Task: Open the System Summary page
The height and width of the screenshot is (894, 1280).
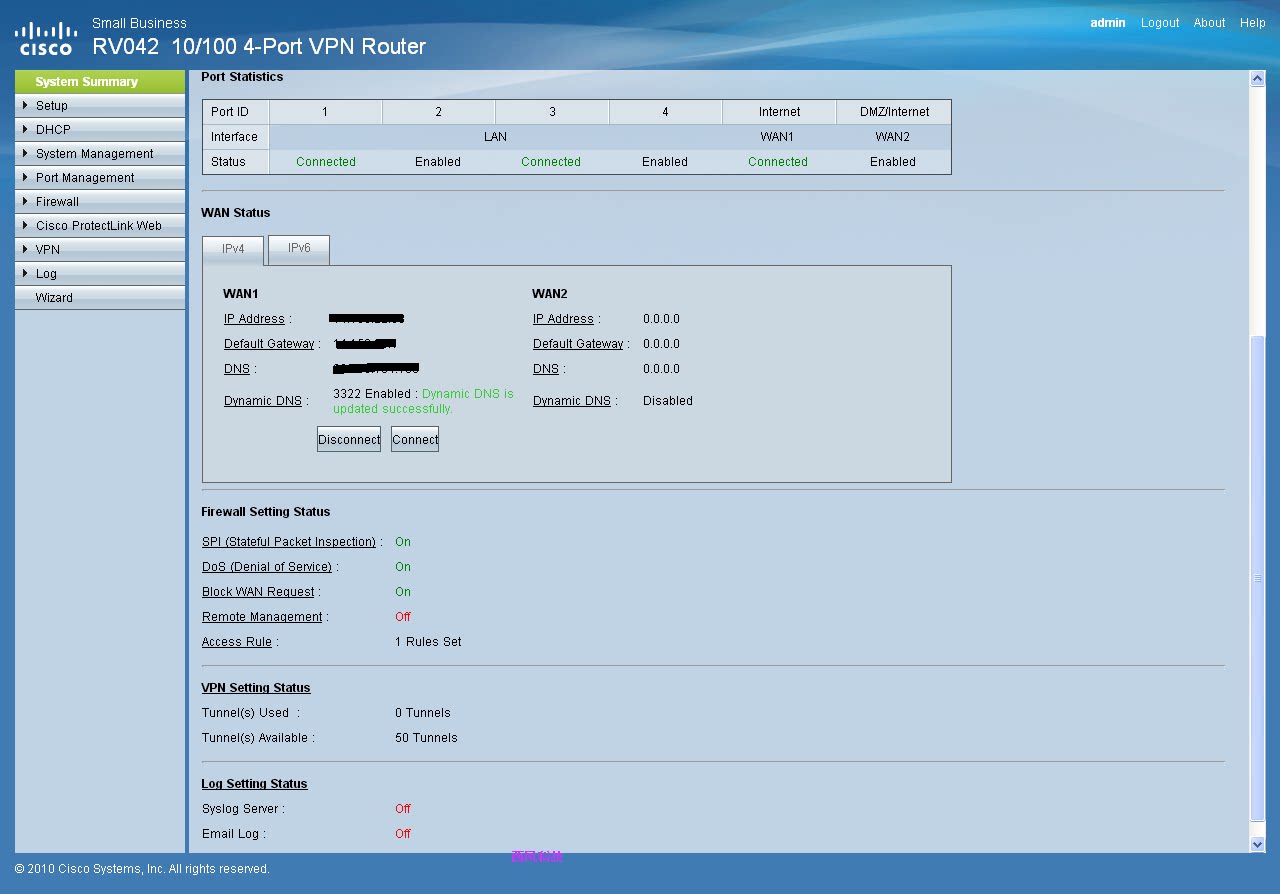Action: pyautogui.click(x=100, y=82)
